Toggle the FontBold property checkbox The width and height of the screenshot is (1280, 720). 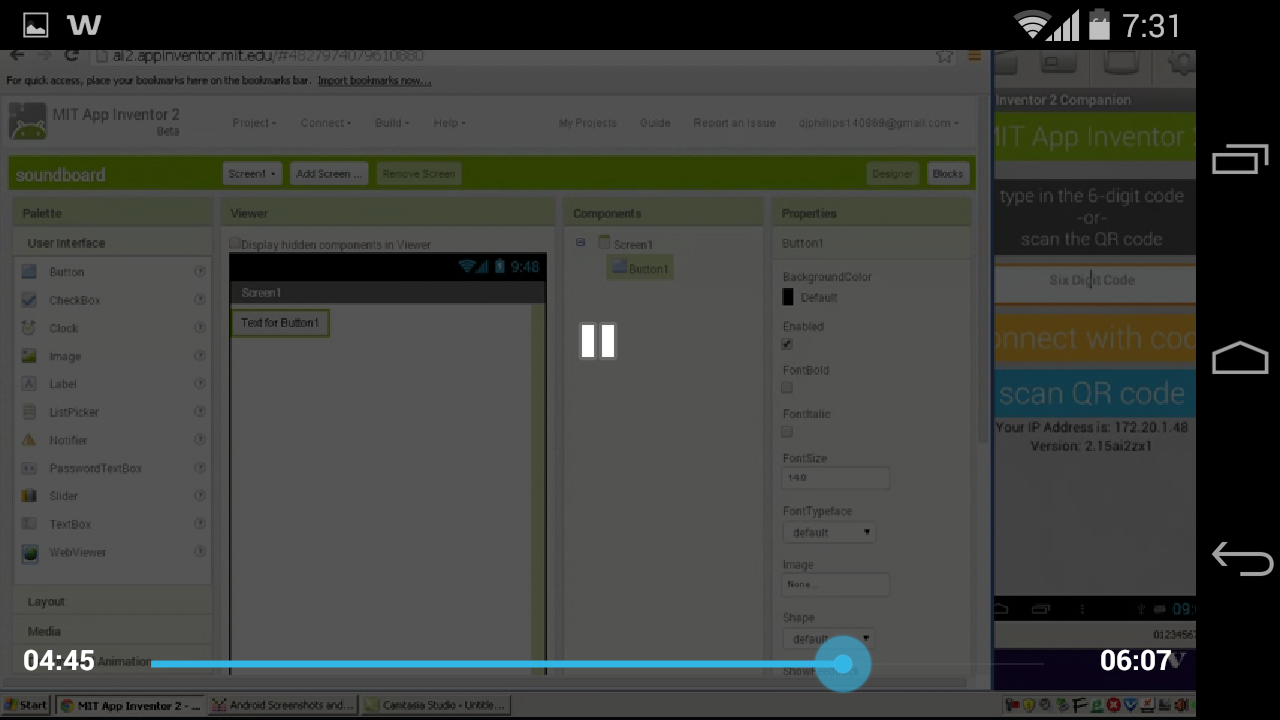coord(787,388)
